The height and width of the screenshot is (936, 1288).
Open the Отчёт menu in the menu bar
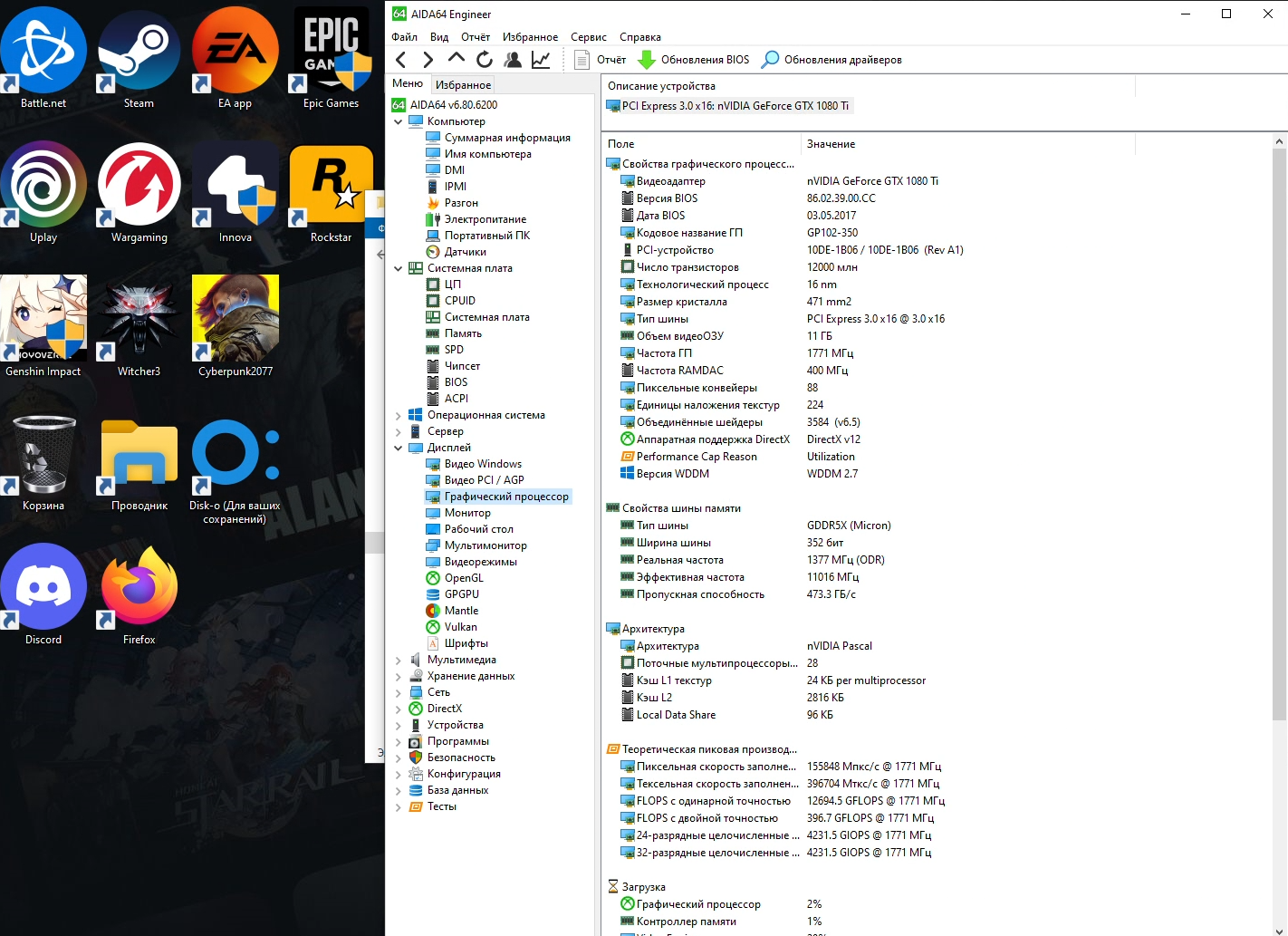click(476, 37)
